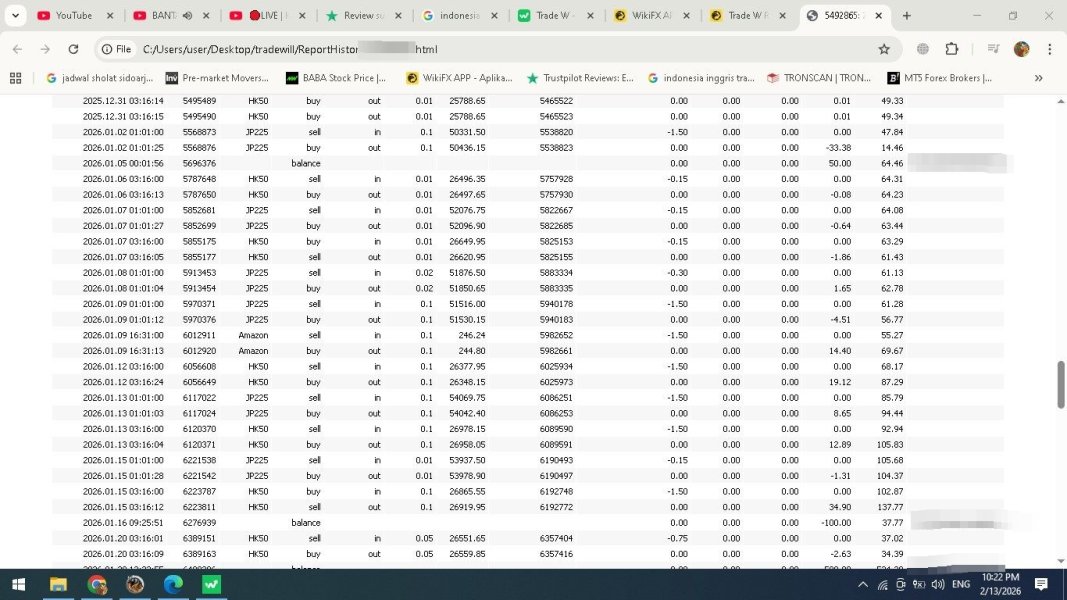Launch Microsoft Edge from the taskbar
1067x600 pixels.
pos(173,584)
